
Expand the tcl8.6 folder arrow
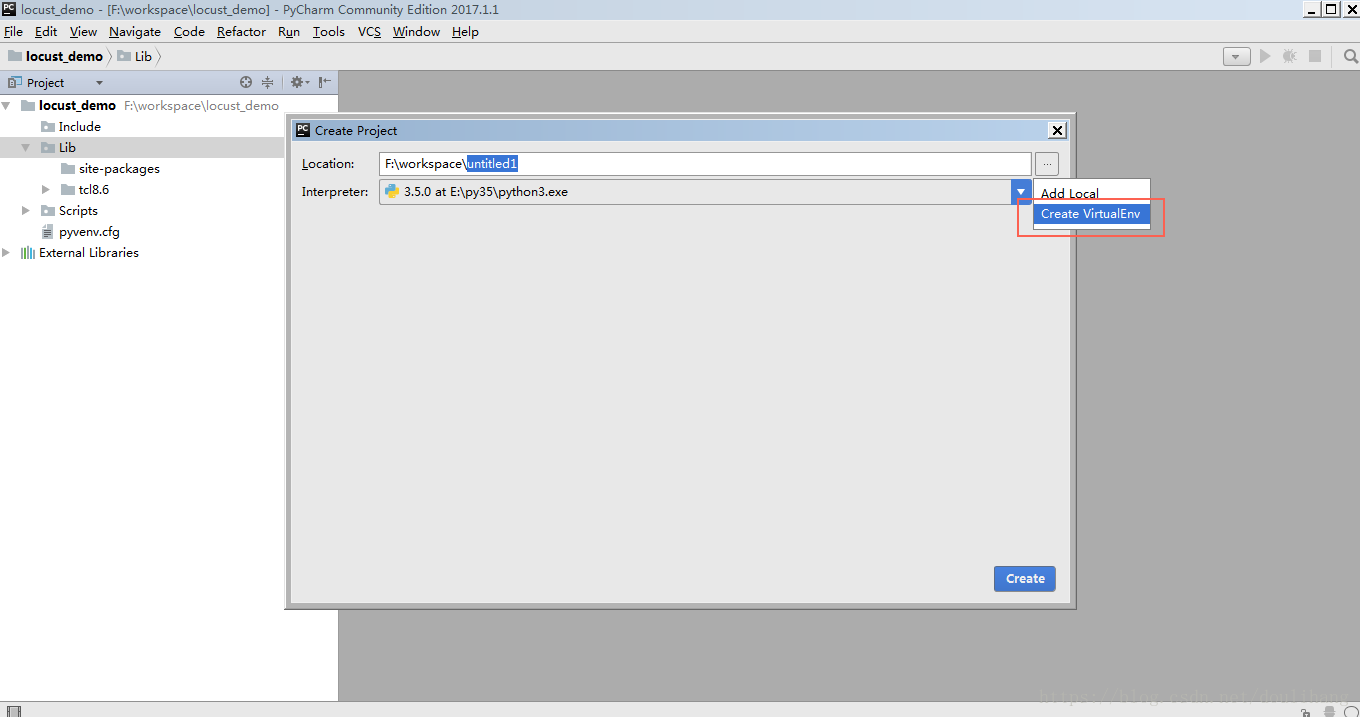tap(46, 190)
